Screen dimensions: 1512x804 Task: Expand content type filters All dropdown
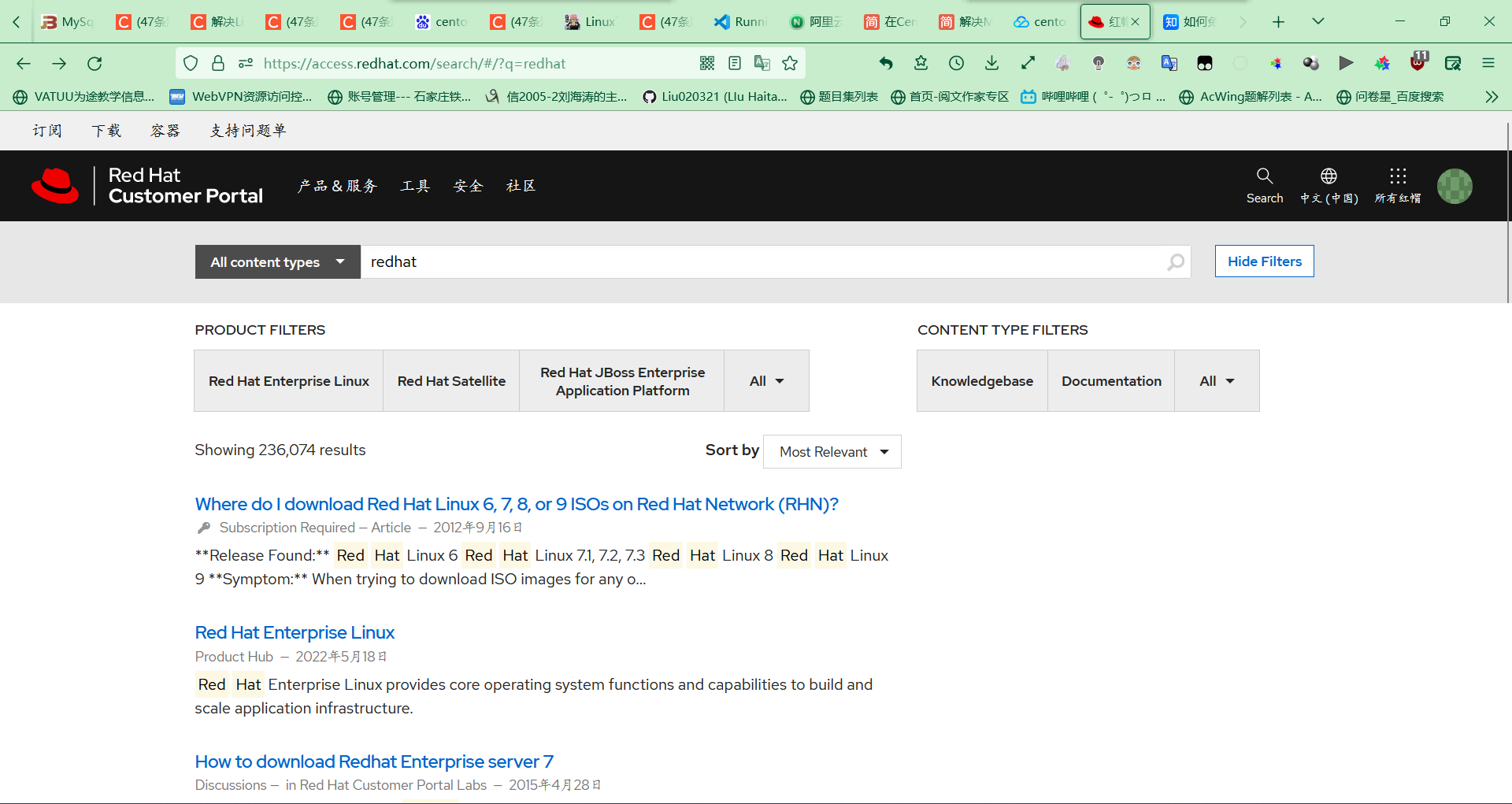point(1217,381)
